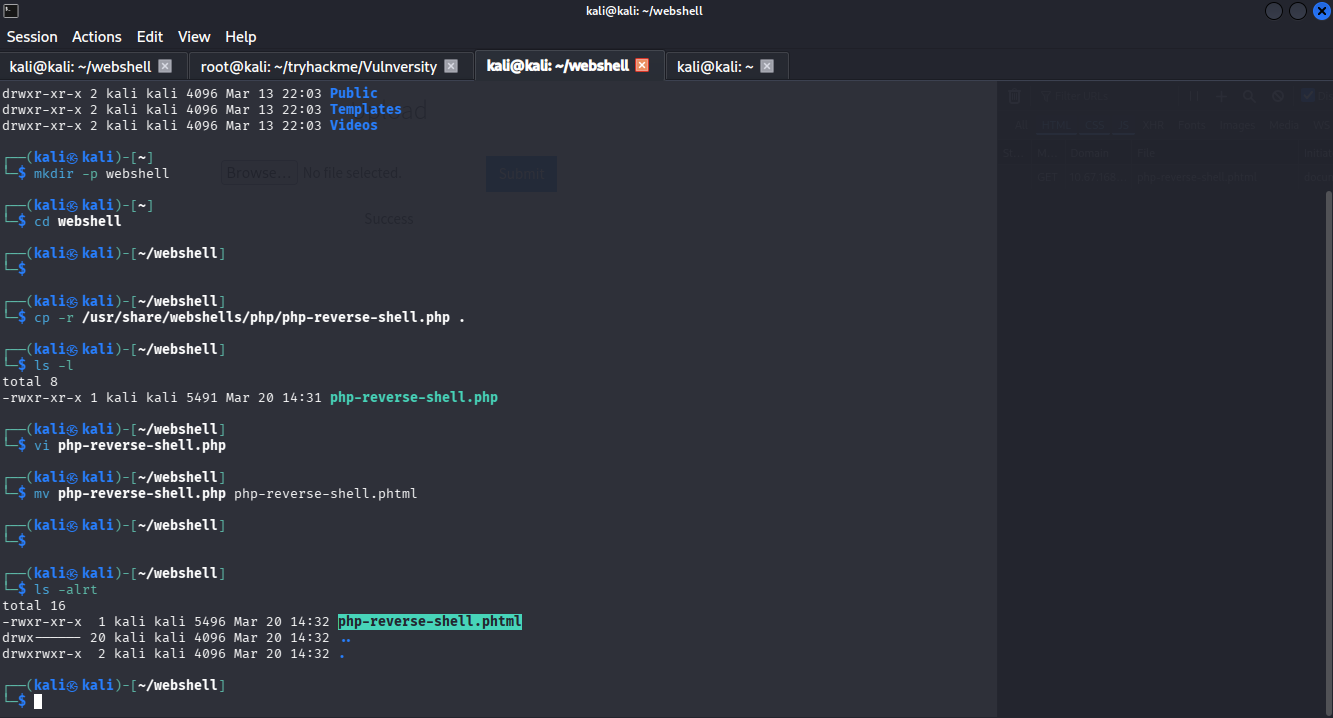Click the terminal cursor at last prompt

pyautogui.click(x=38, y=701)
